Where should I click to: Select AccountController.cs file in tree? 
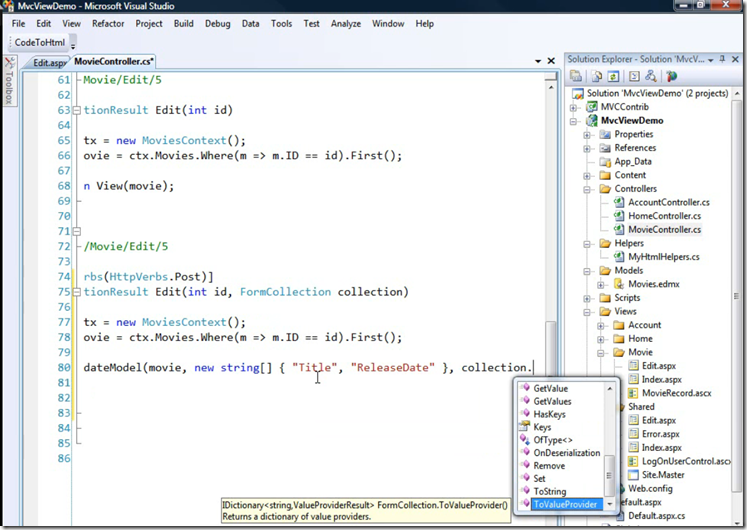668,202
